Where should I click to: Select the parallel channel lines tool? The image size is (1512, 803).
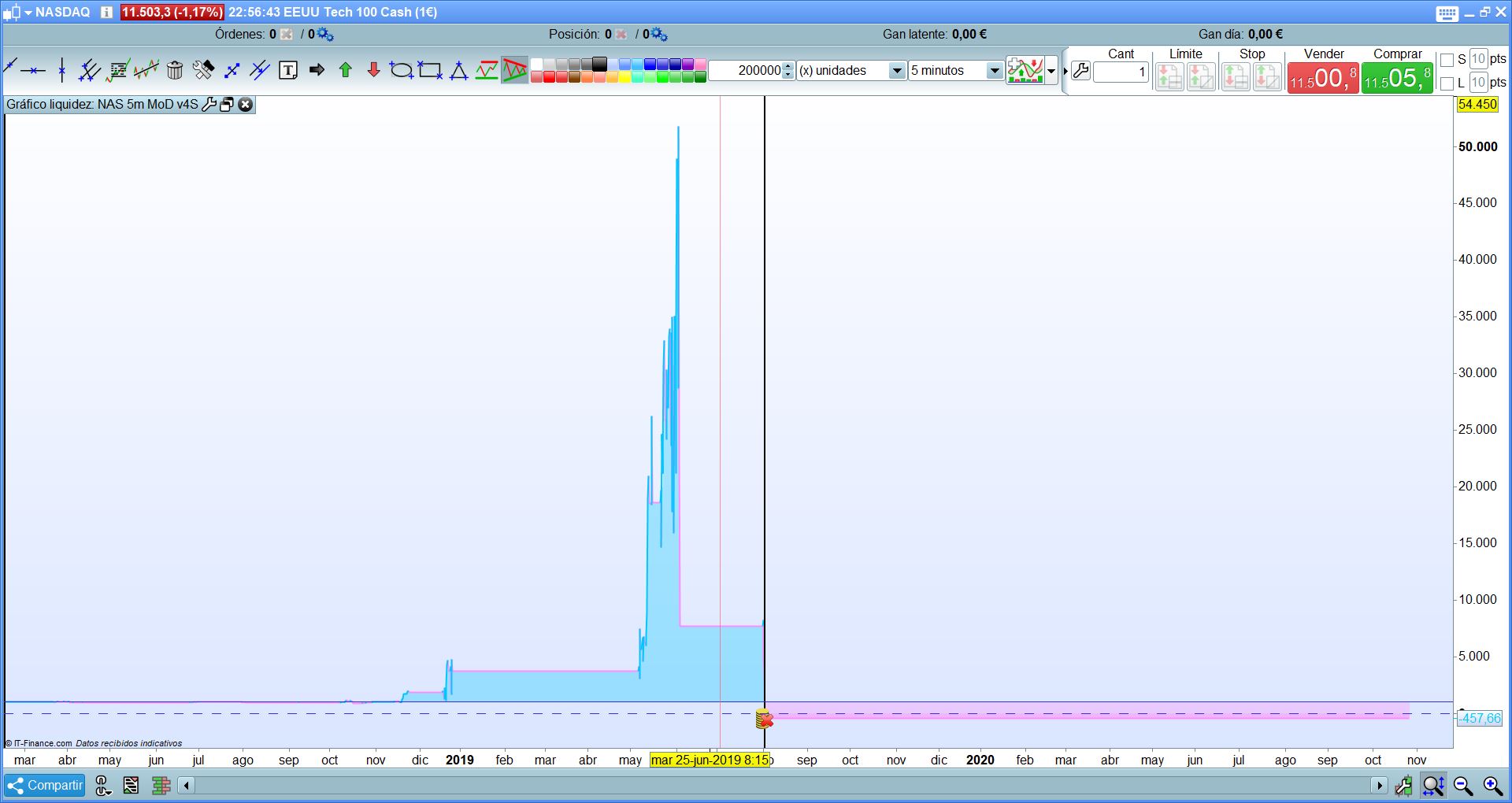coord(89,70)
